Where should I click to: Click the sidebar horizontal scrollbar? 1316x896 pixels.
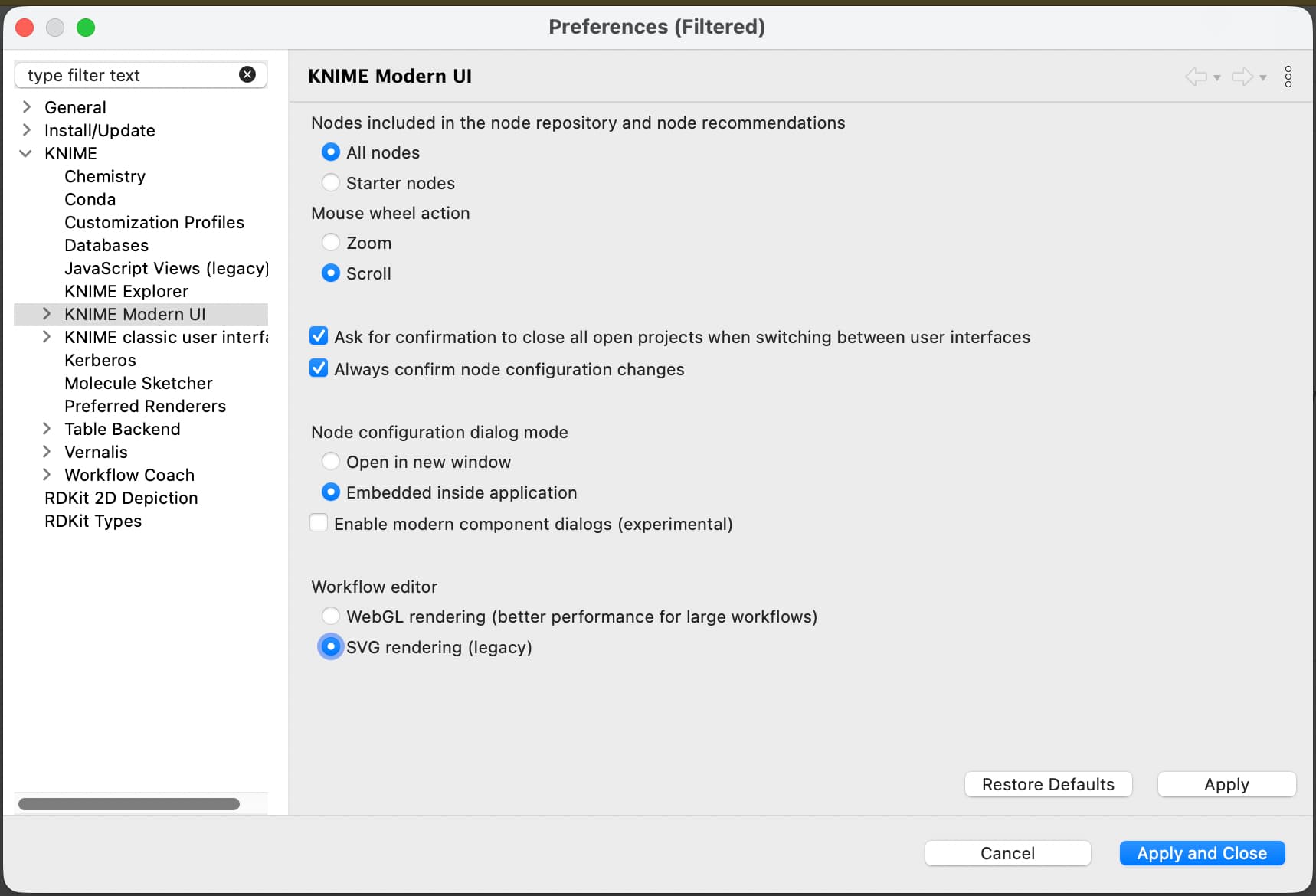[x=129, y=803]
